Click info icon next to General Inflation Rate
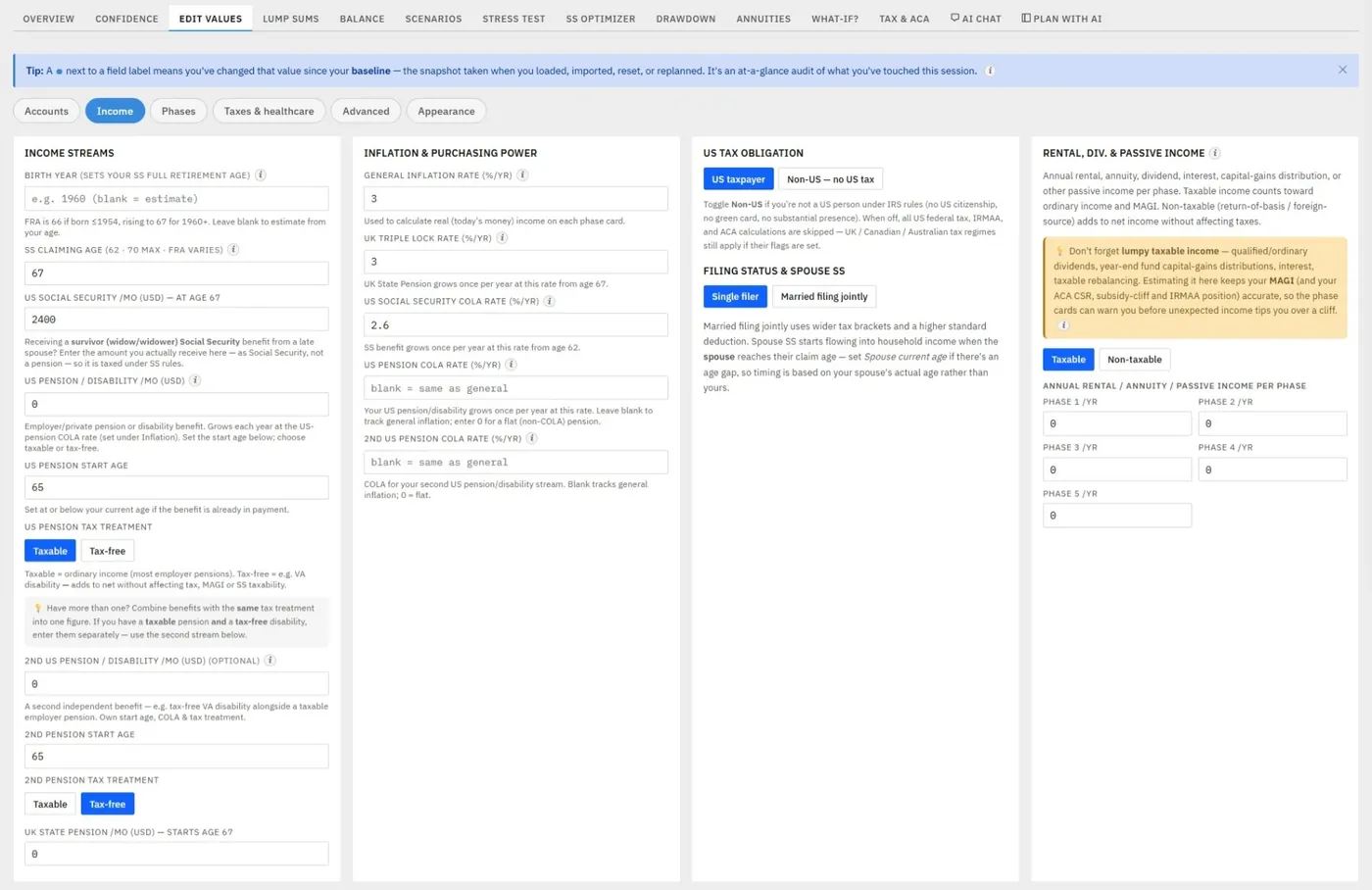 click(522, 175)
